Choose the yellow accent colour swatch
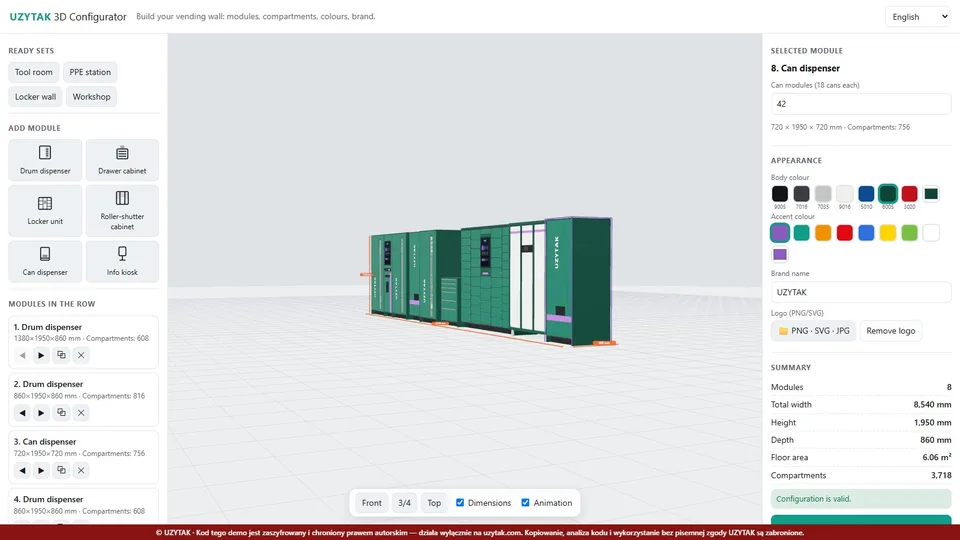This screenshot has width=960, height=540. click(x=888, y=233)
